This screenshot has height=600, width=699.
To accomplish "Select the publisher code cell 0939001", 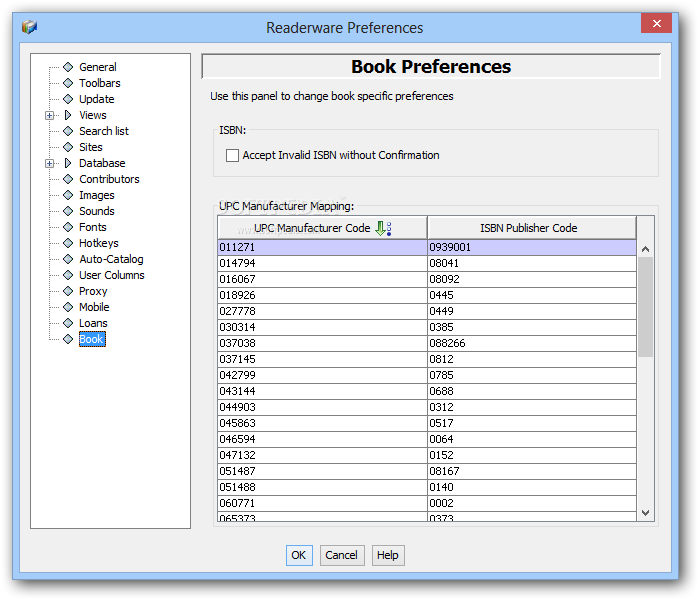I will (532, 247).
